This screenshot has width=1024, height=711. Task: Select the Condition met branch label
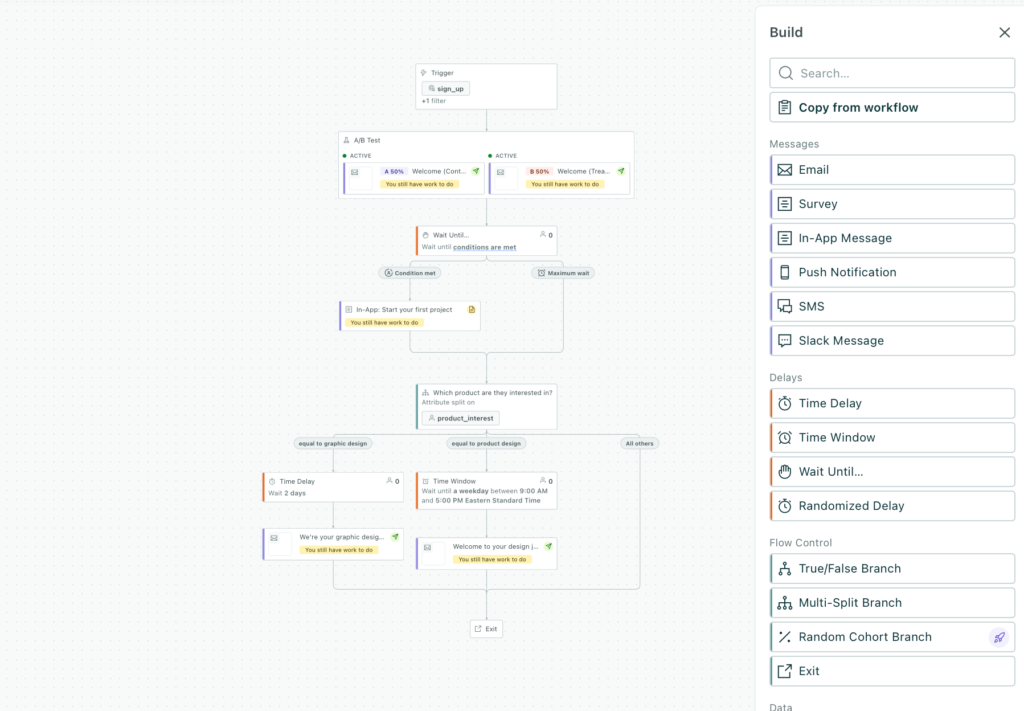click(x=410, y=272)
